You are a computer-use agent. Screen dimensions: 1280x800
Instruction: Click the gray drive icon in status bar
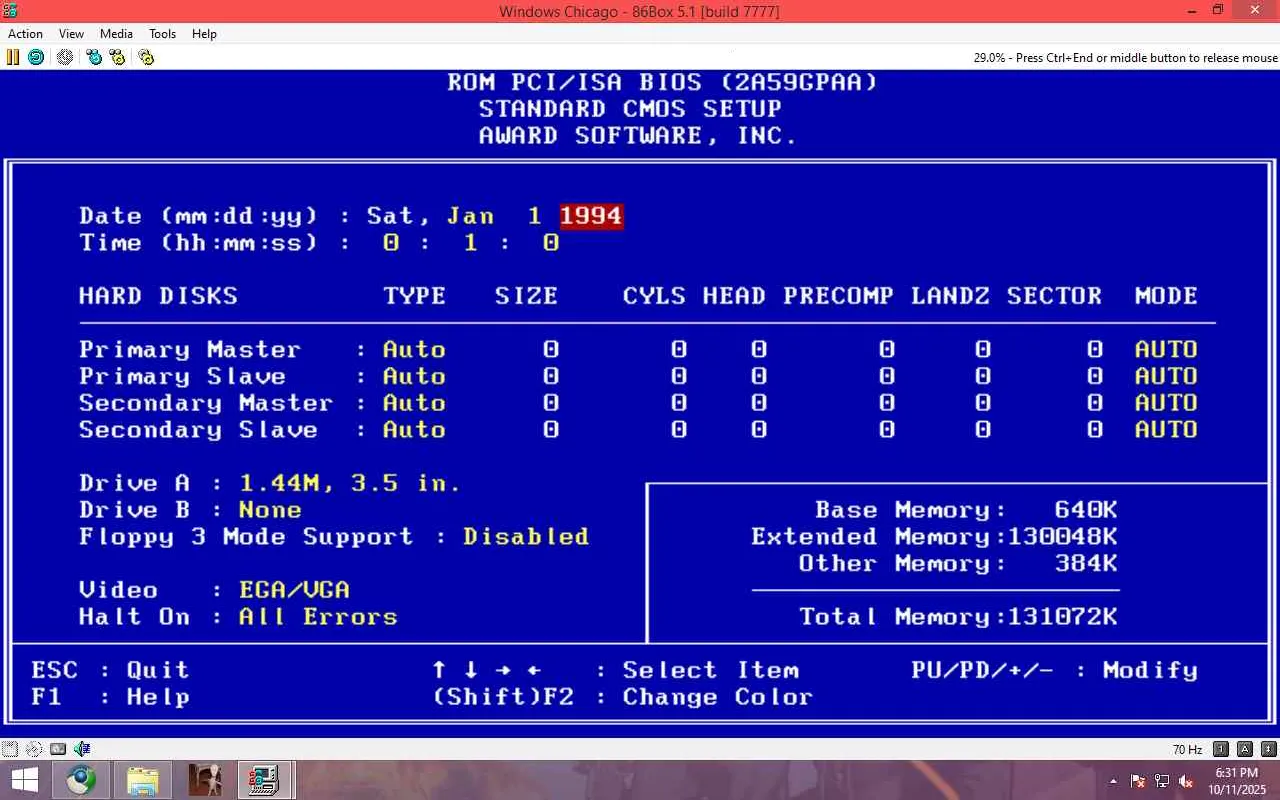(58, 749)
